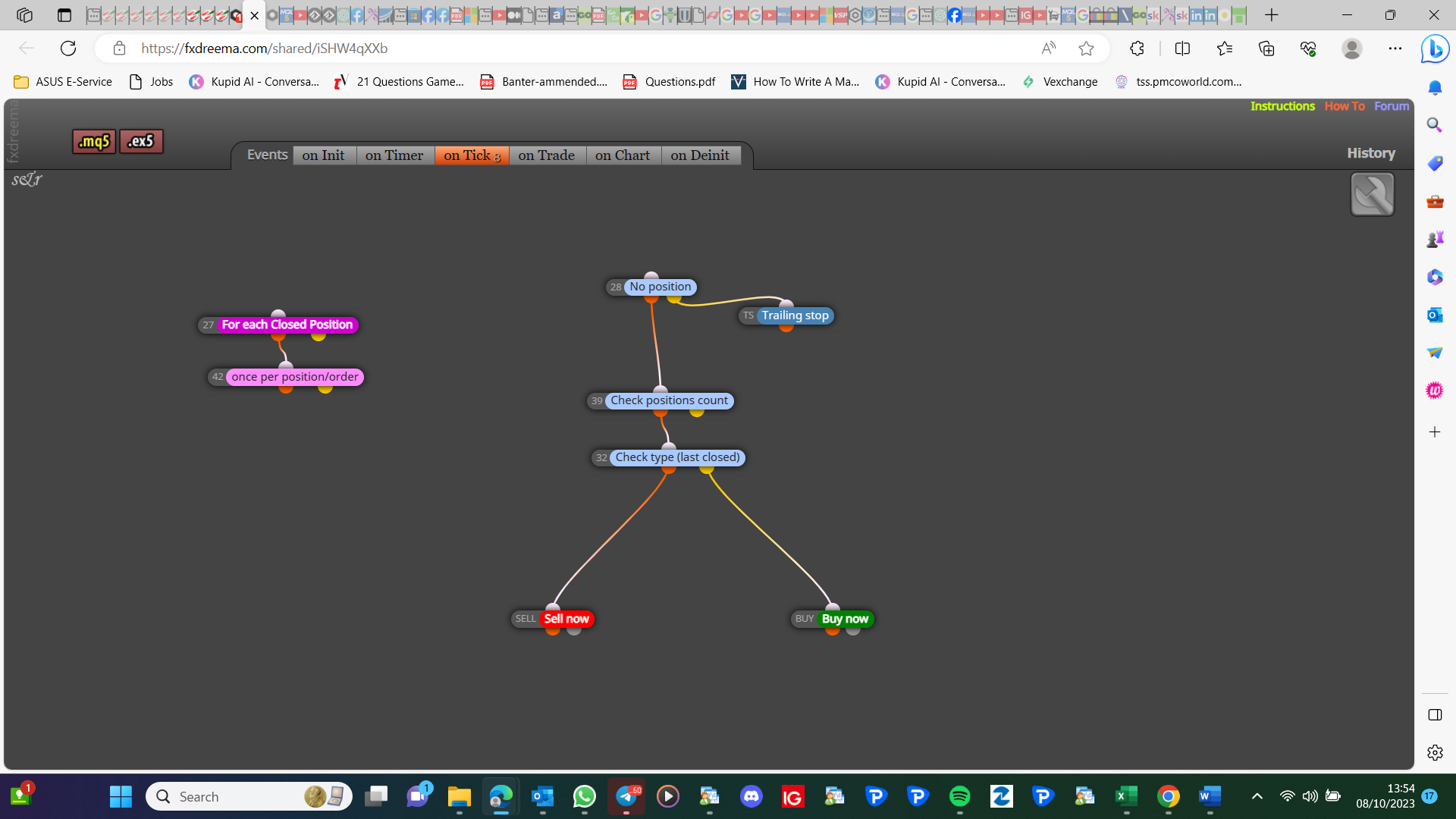This screenshot has width=1456, height=819.
Task: Select the Check positions count block
Action: tap(669, 400)
